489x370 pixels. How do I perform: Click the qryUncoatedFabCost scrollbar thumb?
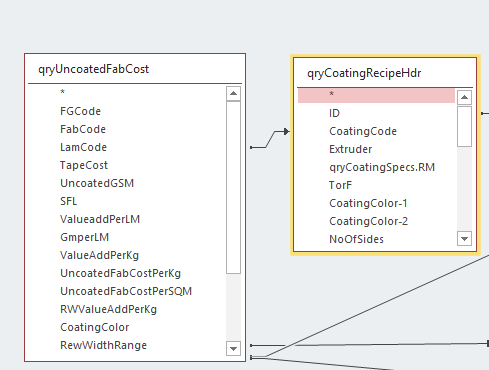click(x=233, y=188)
